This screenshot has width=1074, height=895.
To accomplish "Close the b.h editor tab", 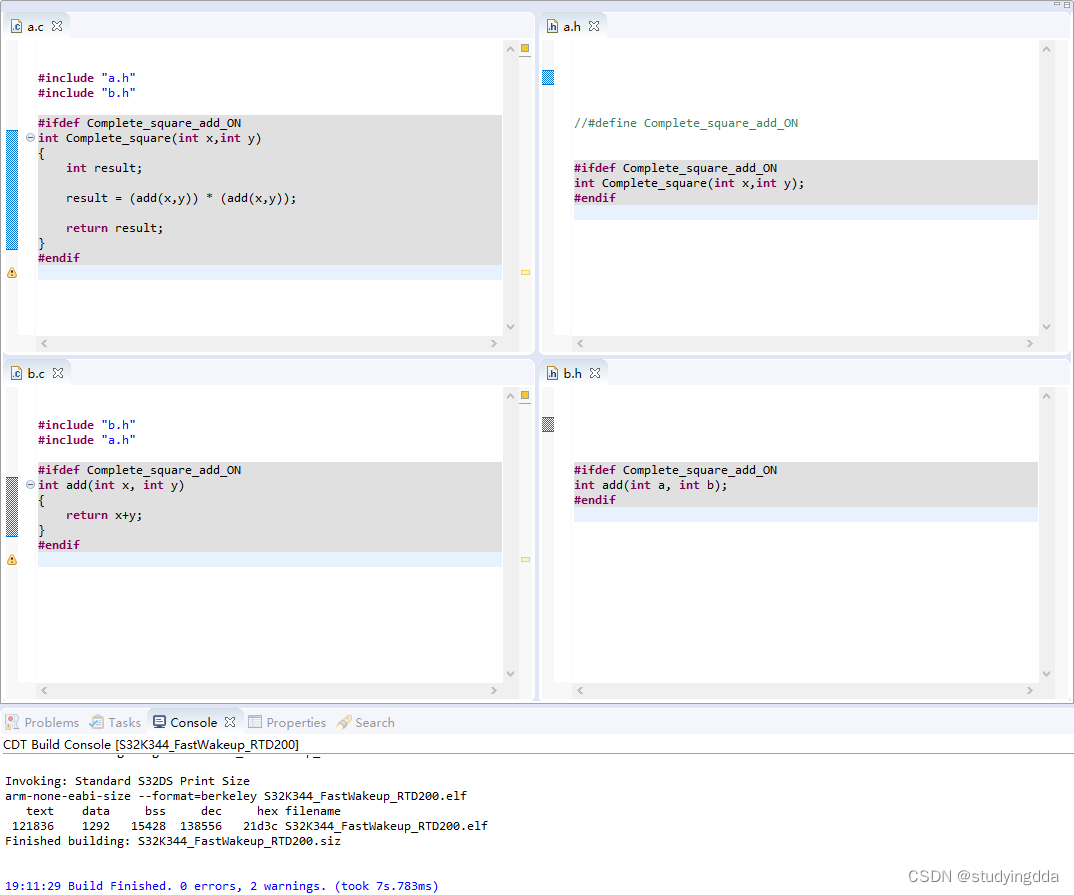I will point(595,373).
